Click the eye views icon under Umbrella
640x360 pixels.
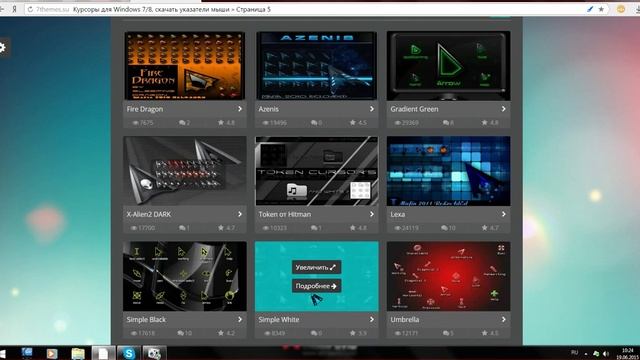pyautogui.click(x=397, y=333)
